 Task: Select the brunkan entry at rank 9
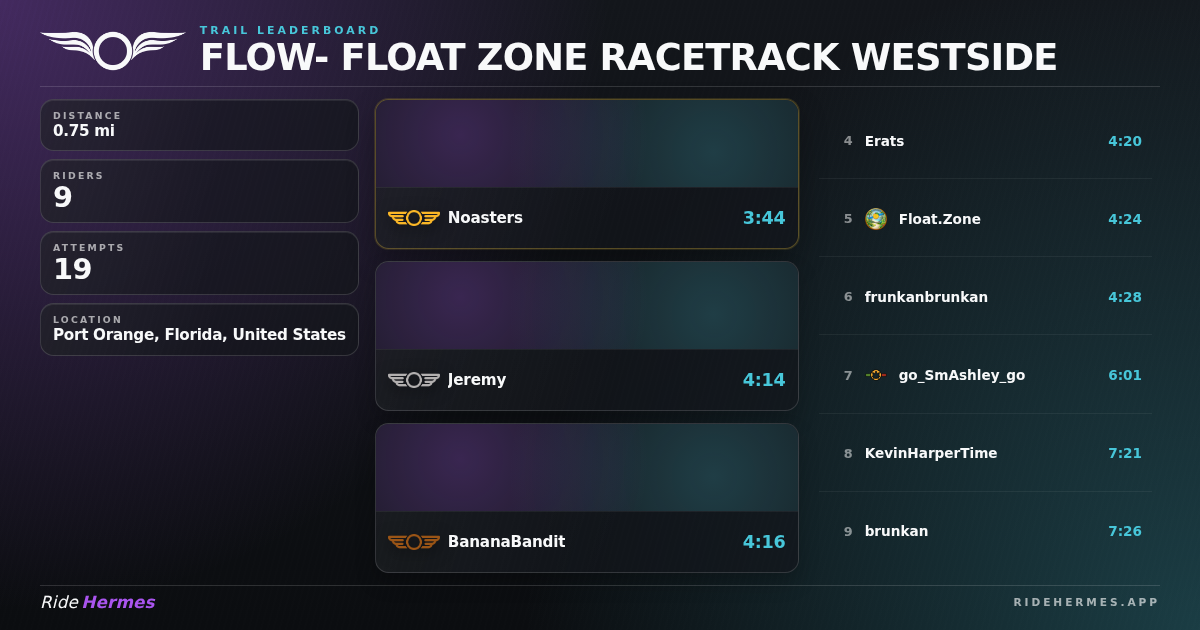985,531
